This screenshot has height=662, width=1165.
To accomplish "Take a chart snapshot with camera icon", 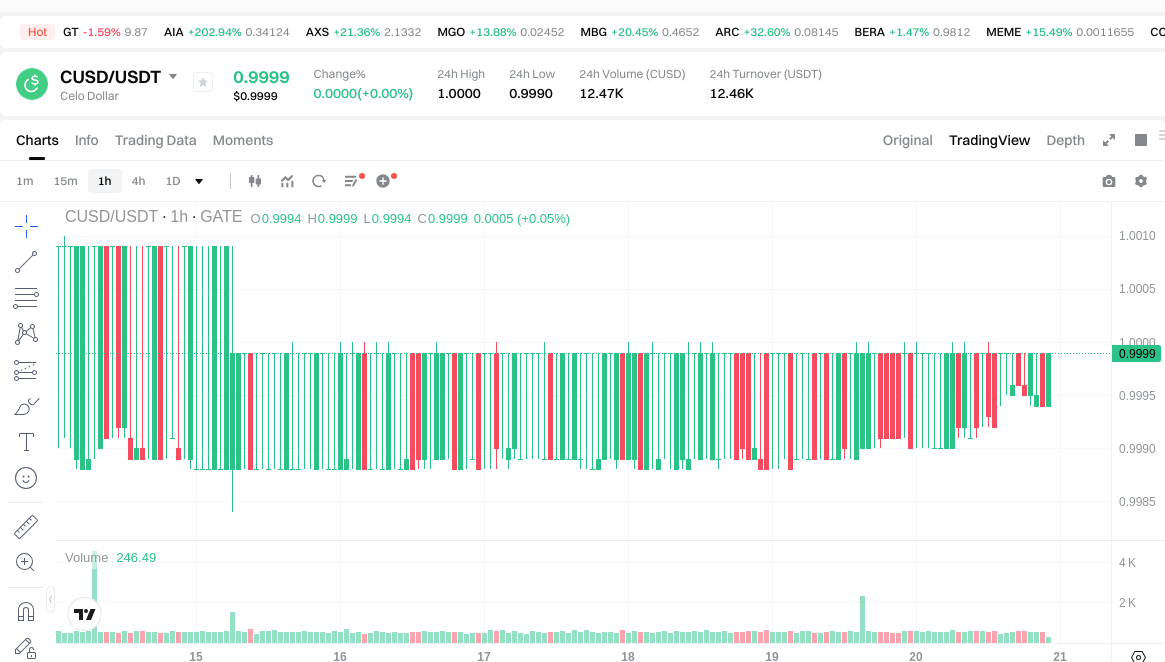I will [1108, 181].
